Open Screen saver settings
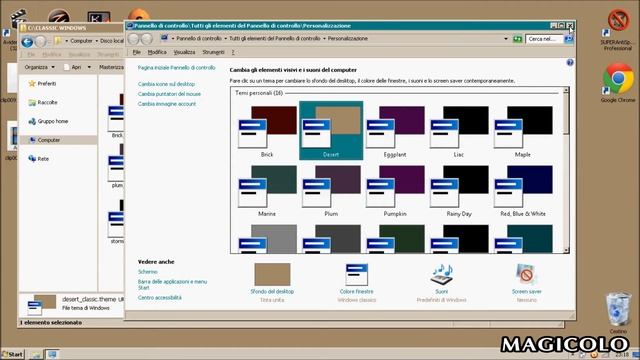Screen dimensions: 640x360 (527, 282)
